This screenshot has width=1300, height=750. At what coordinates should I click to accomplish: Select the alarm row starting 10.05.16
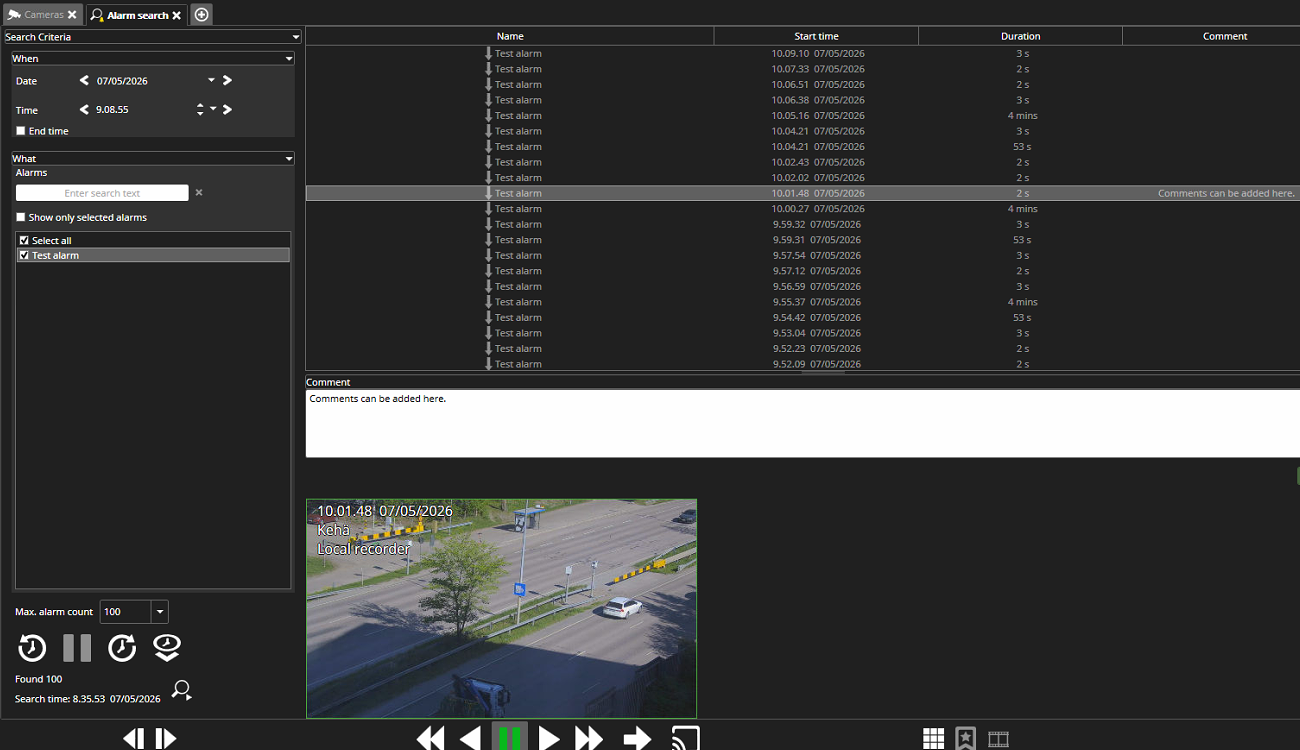click(802, 115)
